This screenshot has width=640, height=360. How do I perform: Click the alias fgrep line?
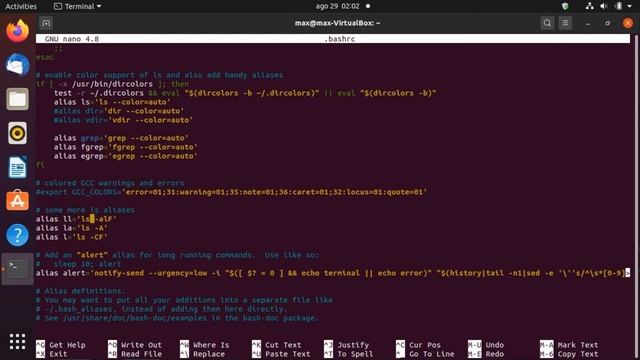[x=126, y=147]
